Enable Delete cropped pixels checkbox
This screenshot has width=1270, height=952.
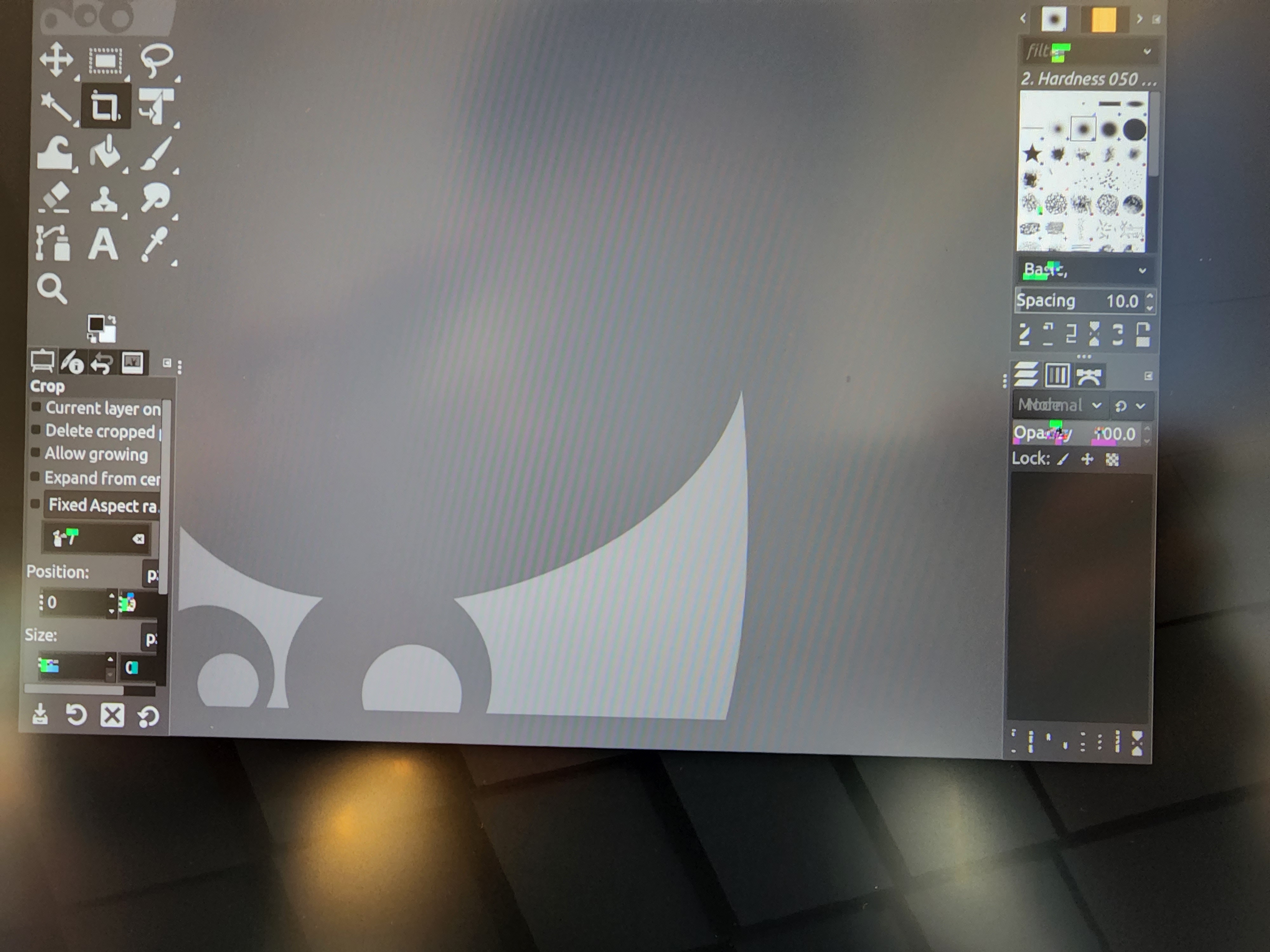[36, 430]
